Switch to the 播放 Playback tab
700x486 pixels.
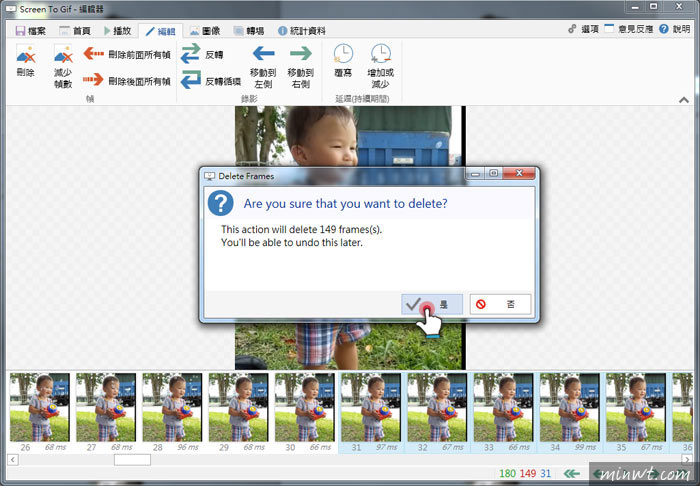(x=117, y=31)
